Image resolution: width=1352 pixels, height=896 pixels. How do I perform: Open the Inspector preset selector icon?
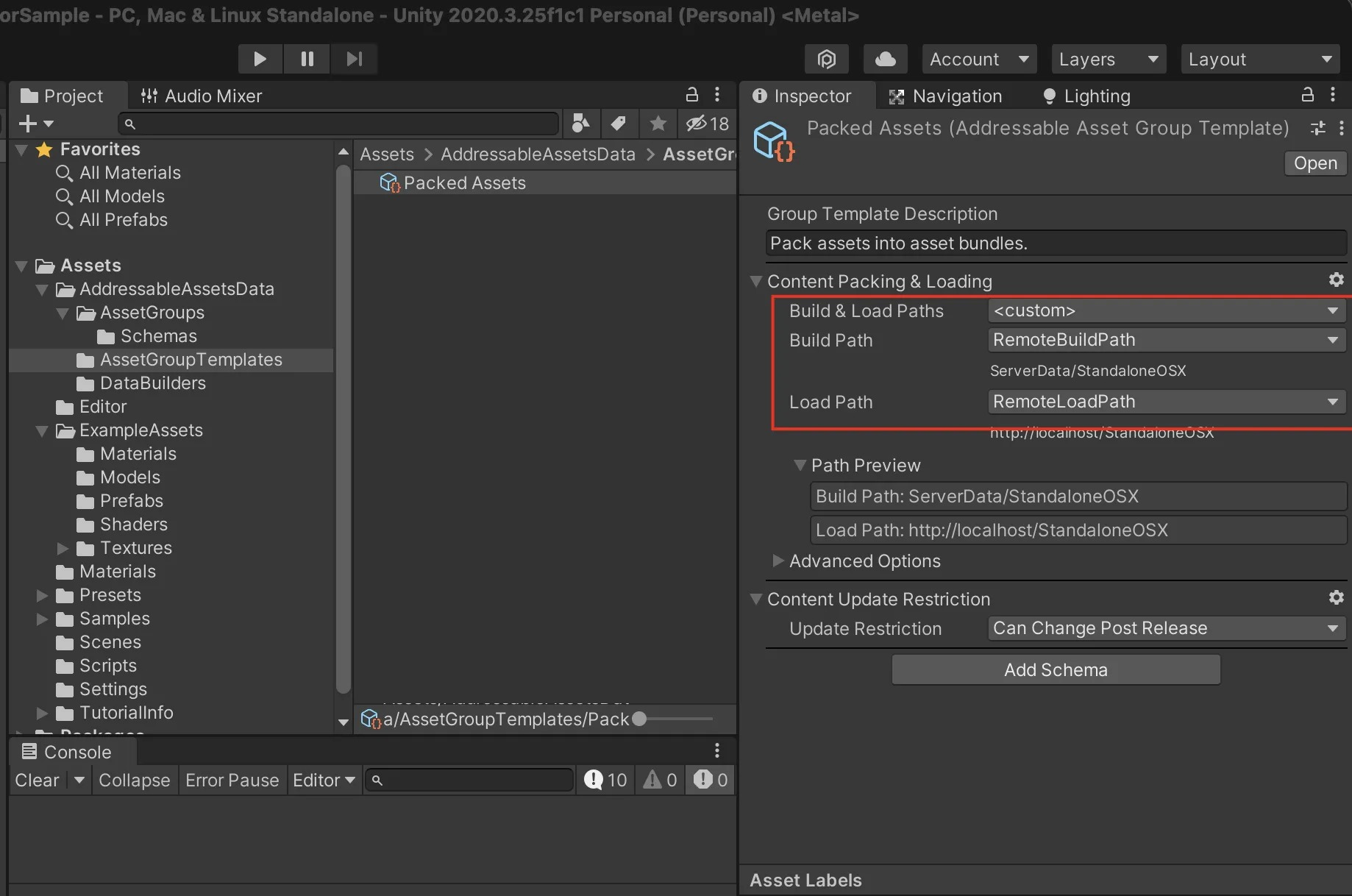[x=1317, y=128]
